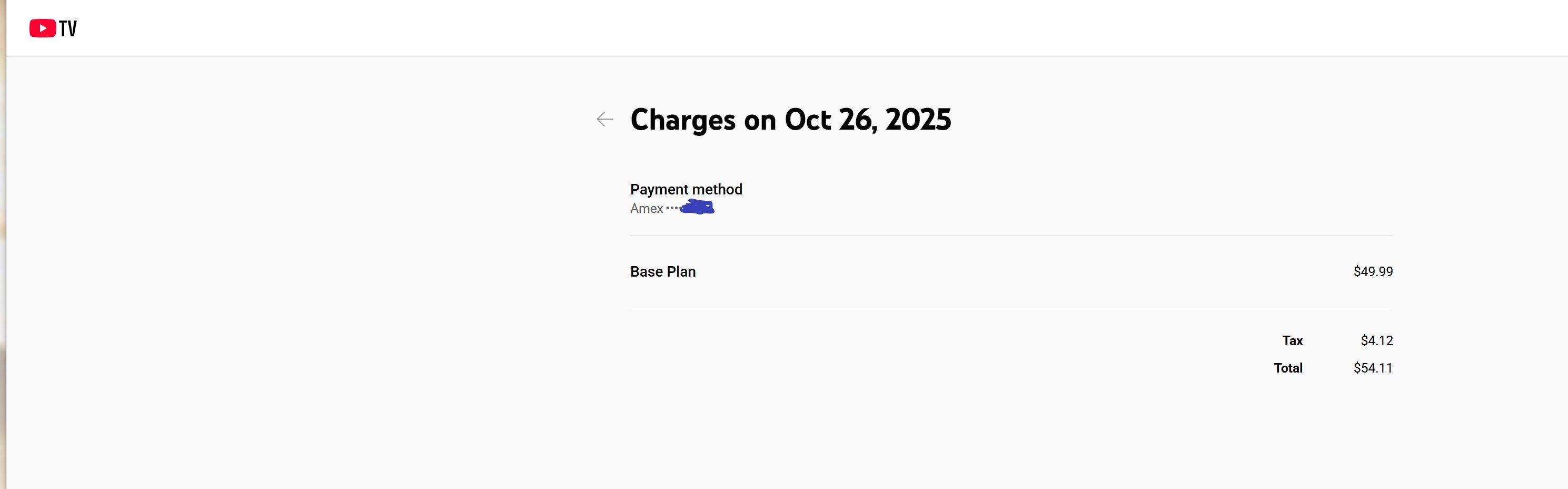The width and height of the screenshot is (1568, 489).
Task: Click the Tax label
Action: pos(1292,341)
